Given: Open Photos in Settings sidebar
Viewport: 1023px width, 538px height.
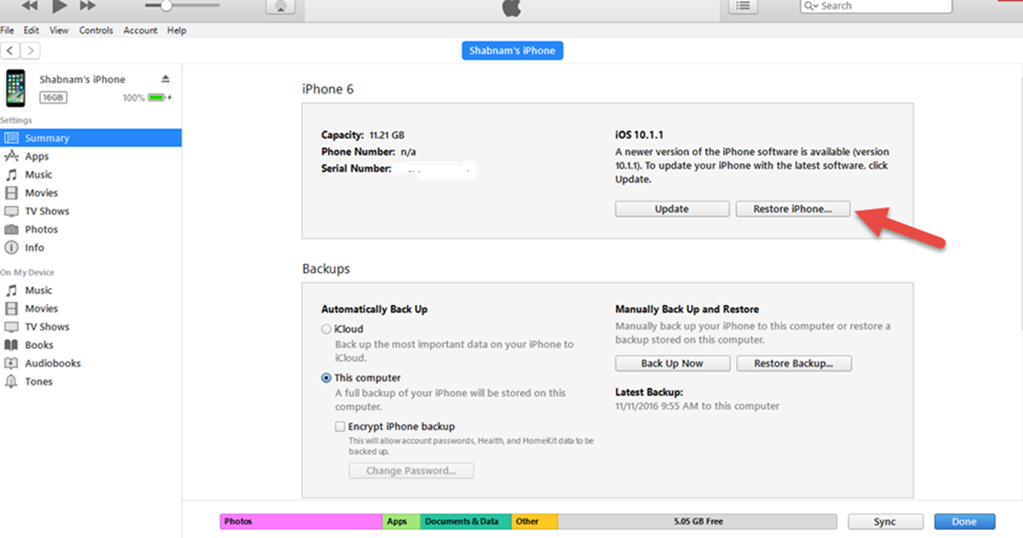Looking at the screenshot, I should 91,229.
